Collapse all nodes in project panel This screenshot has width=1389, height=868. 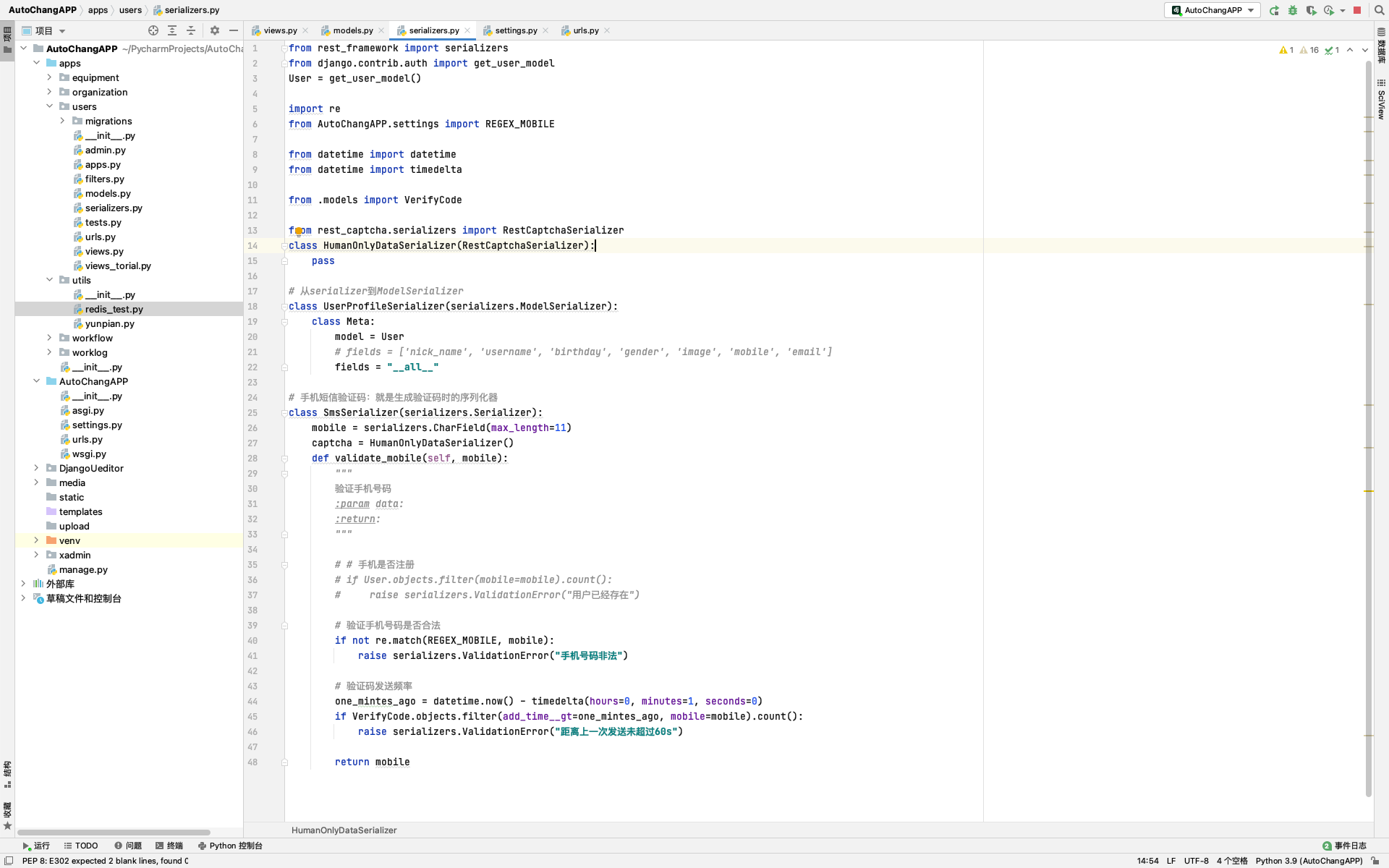point(191,30)
